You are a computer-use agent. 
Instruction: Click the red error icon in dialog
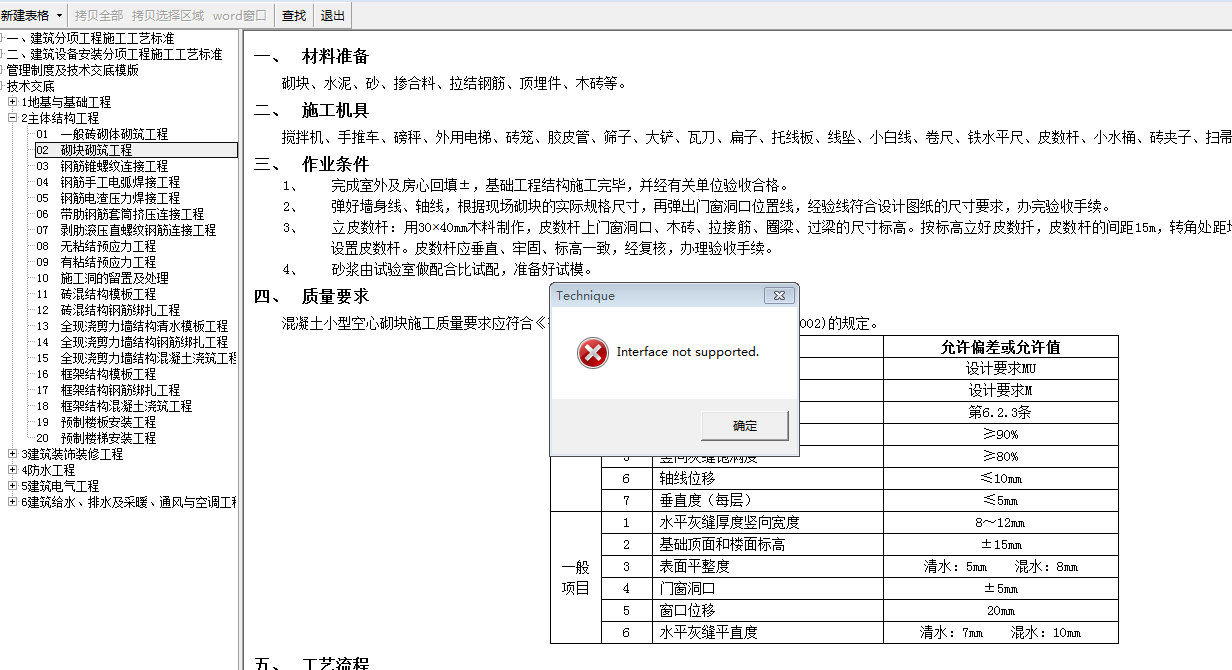593,352
